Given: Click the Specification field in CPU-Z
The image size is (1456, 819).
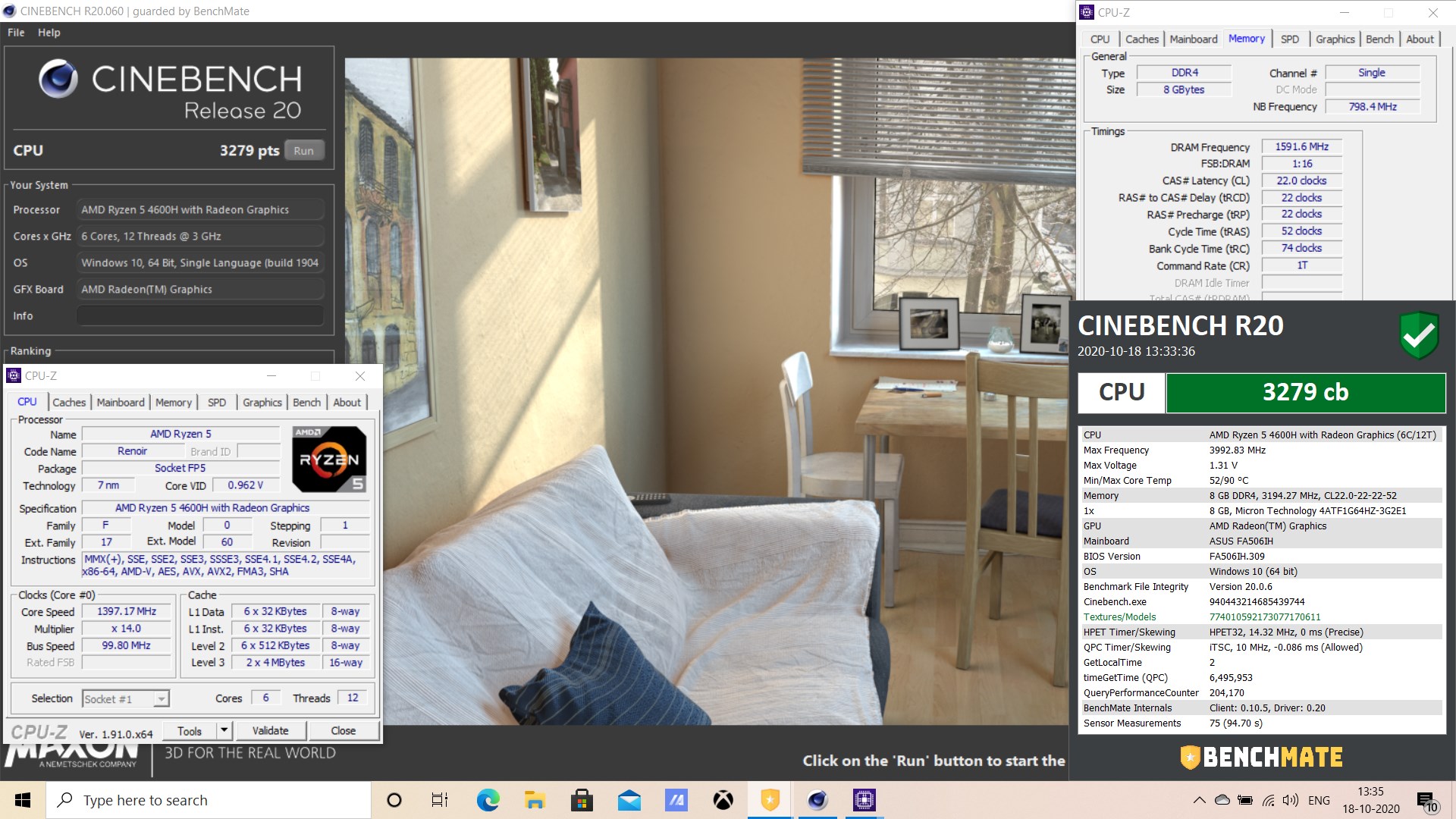Looking at the screenshot, I should pyautogui.click(x=225, y=508).
